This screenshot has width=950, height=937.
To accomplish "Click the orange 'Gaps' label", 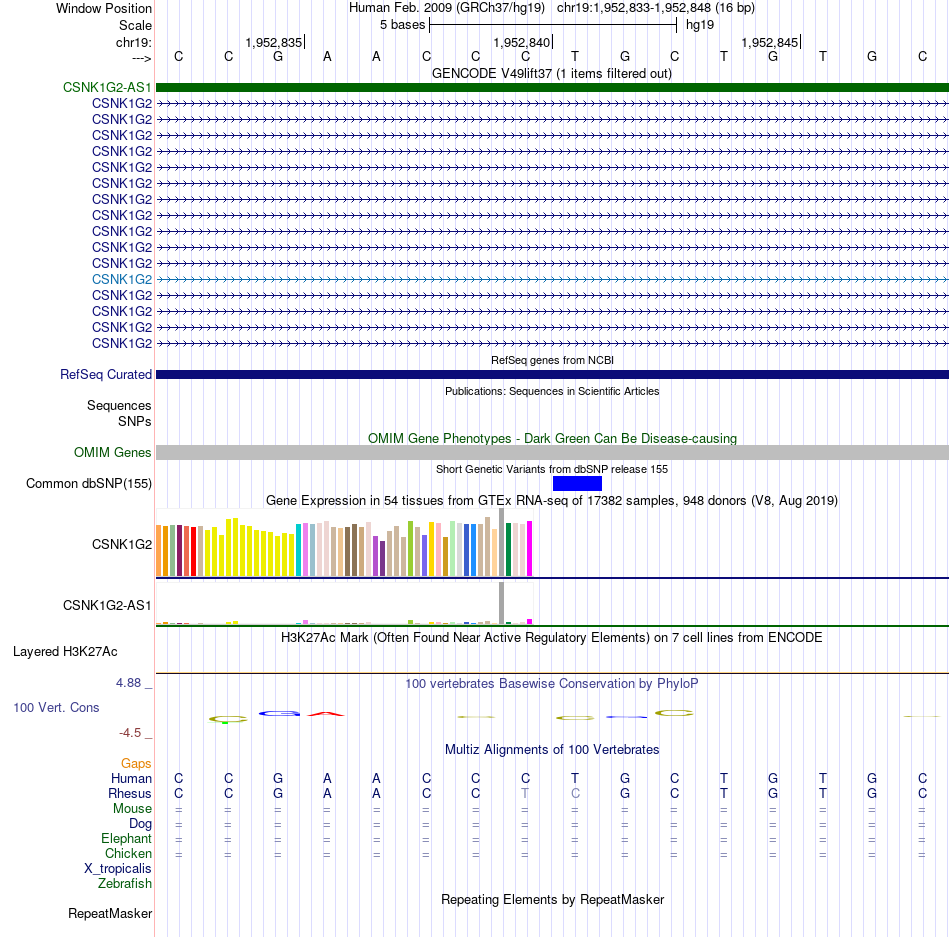I will click(136, 763).
